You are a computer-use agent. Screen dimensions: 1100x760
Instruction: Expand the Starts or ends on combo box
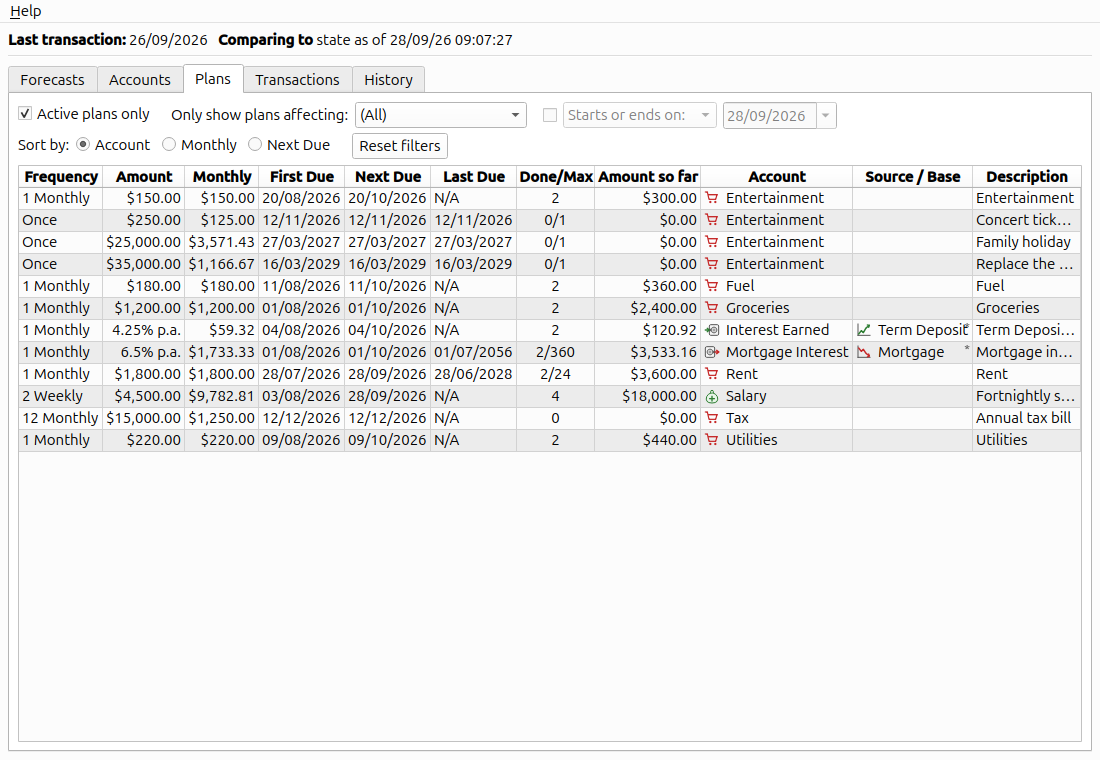pos(639,115)
